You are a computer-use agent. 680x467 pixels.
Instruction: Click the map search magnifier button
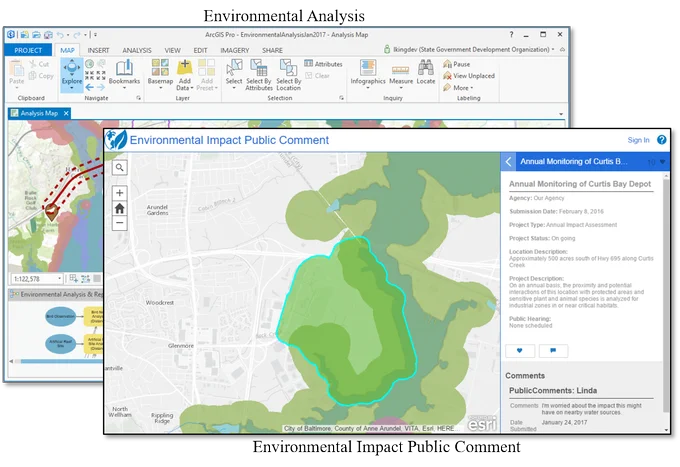[x=120, y=167]
